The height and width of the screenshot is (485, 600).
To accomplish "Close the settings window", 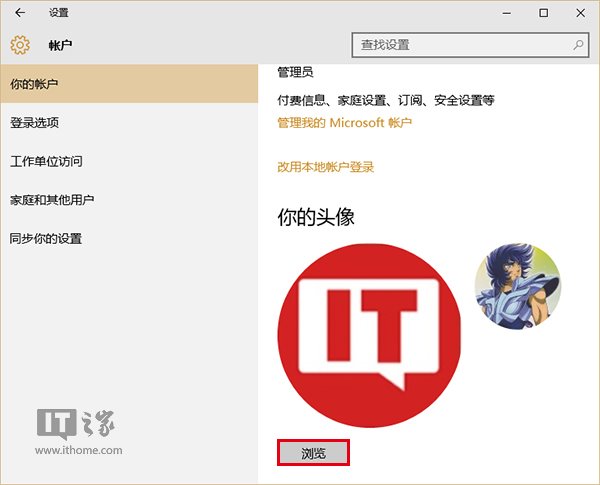I will click(x=580, y=13).
